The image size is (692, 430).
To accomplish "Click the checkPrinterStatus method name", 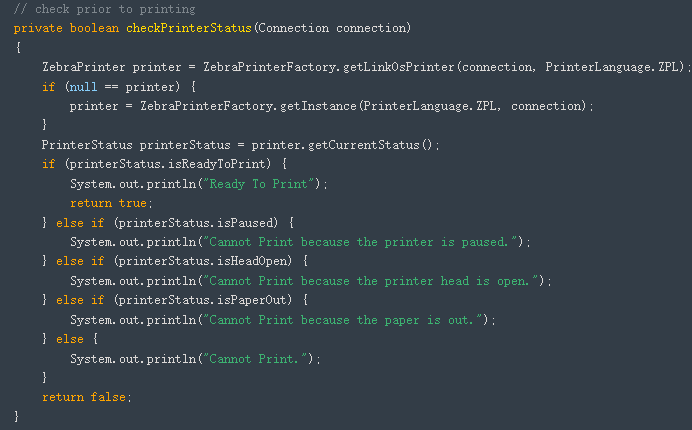I will pos(189,27).
